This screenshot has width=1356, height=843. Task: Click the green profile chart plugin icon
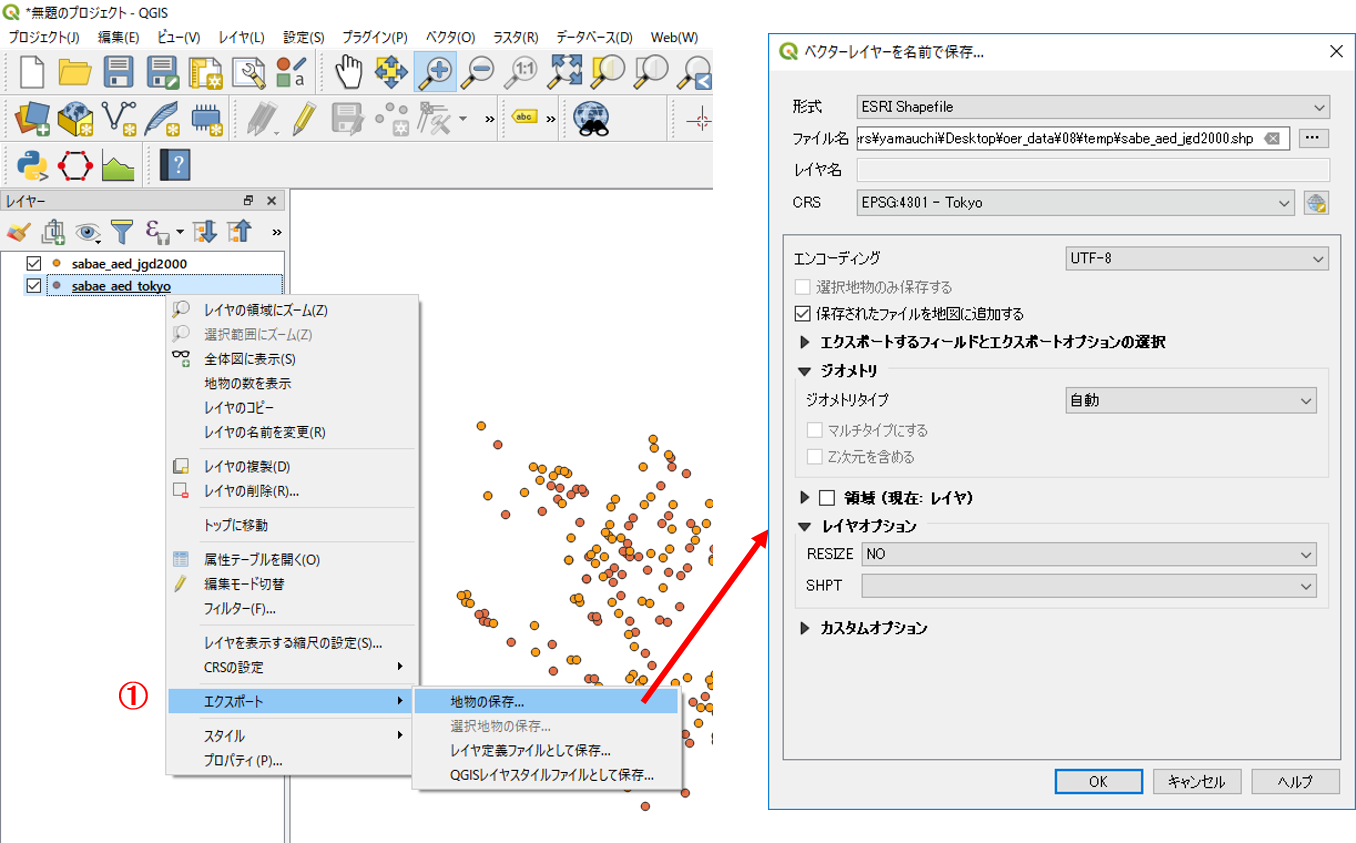[x=118, y=165]
